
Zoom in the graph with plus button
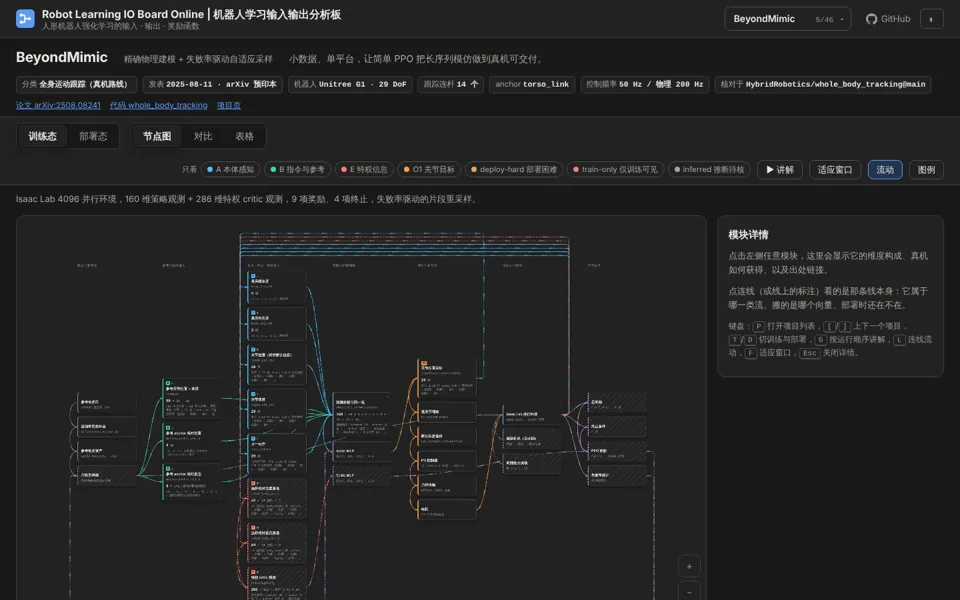(689, 566)
